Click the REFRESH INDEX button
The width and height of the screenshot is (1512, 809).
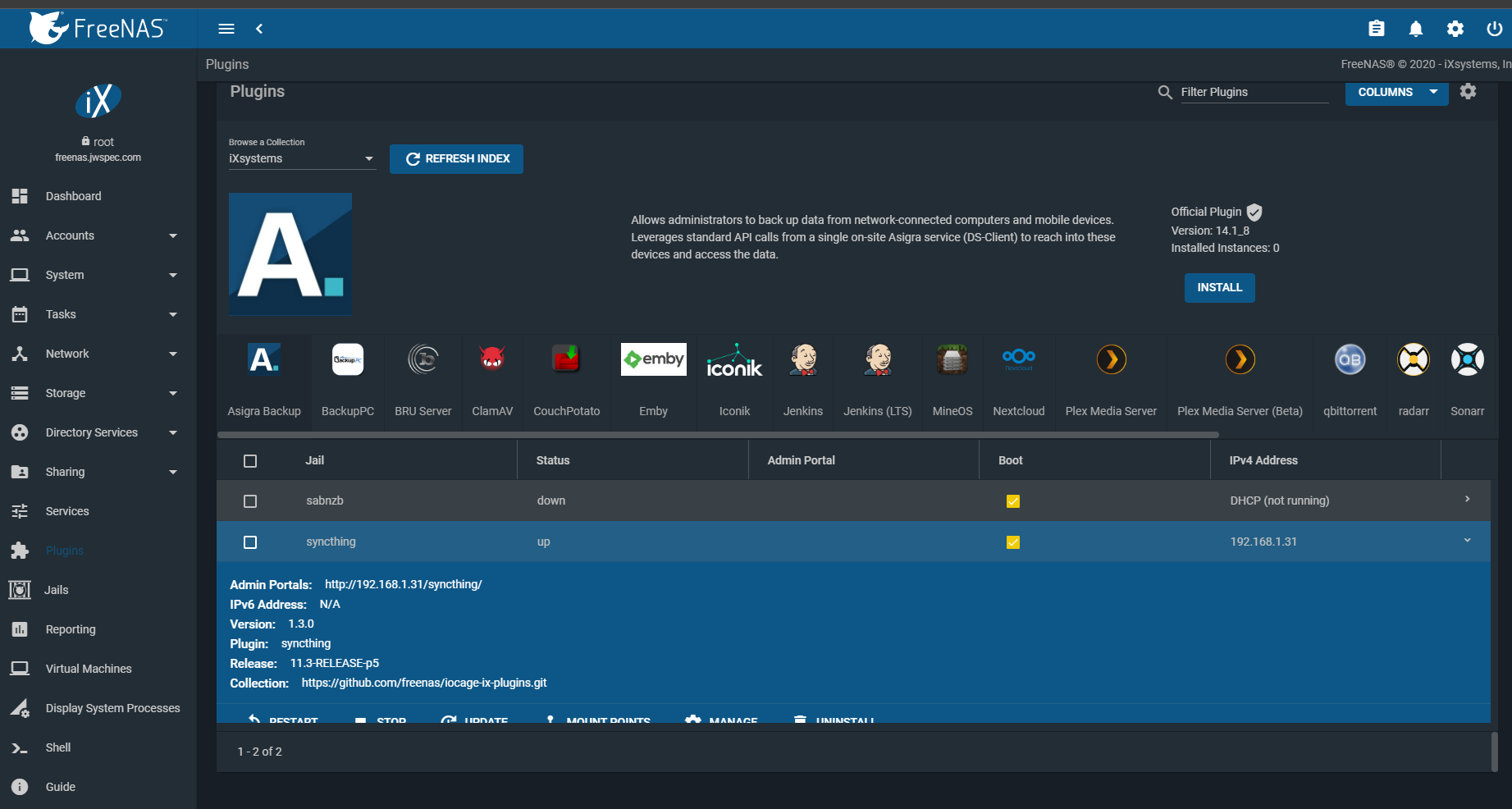(456, 158)
